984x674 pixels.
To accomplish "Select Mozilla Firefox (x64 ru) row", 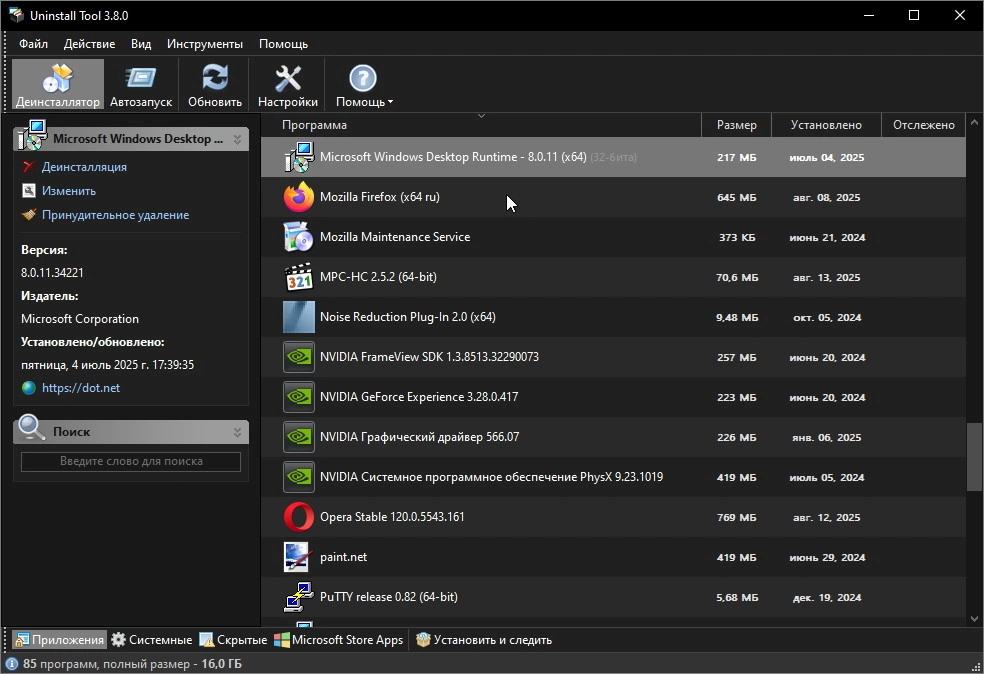I will [613, 197].
